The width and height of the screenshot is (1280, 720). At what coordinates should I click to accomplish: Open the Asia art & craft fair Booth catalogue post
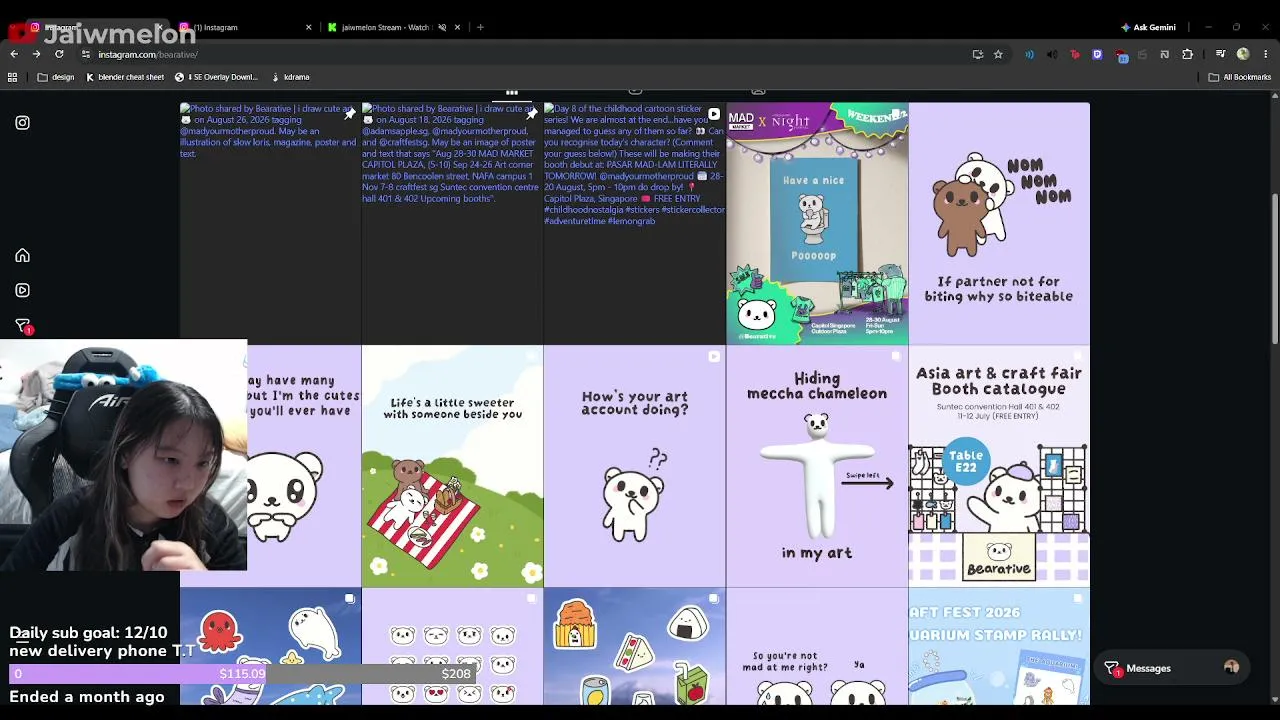pos(999,466)
